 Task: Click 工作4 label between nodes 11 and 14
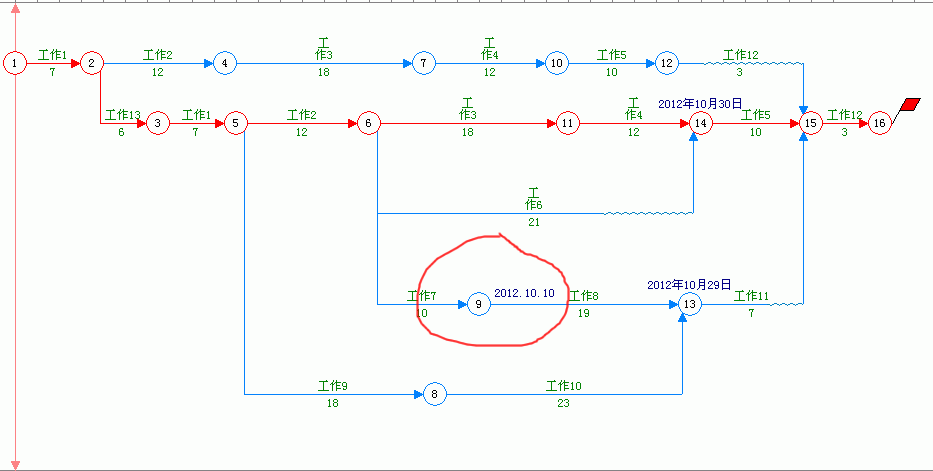coord(633,108)
